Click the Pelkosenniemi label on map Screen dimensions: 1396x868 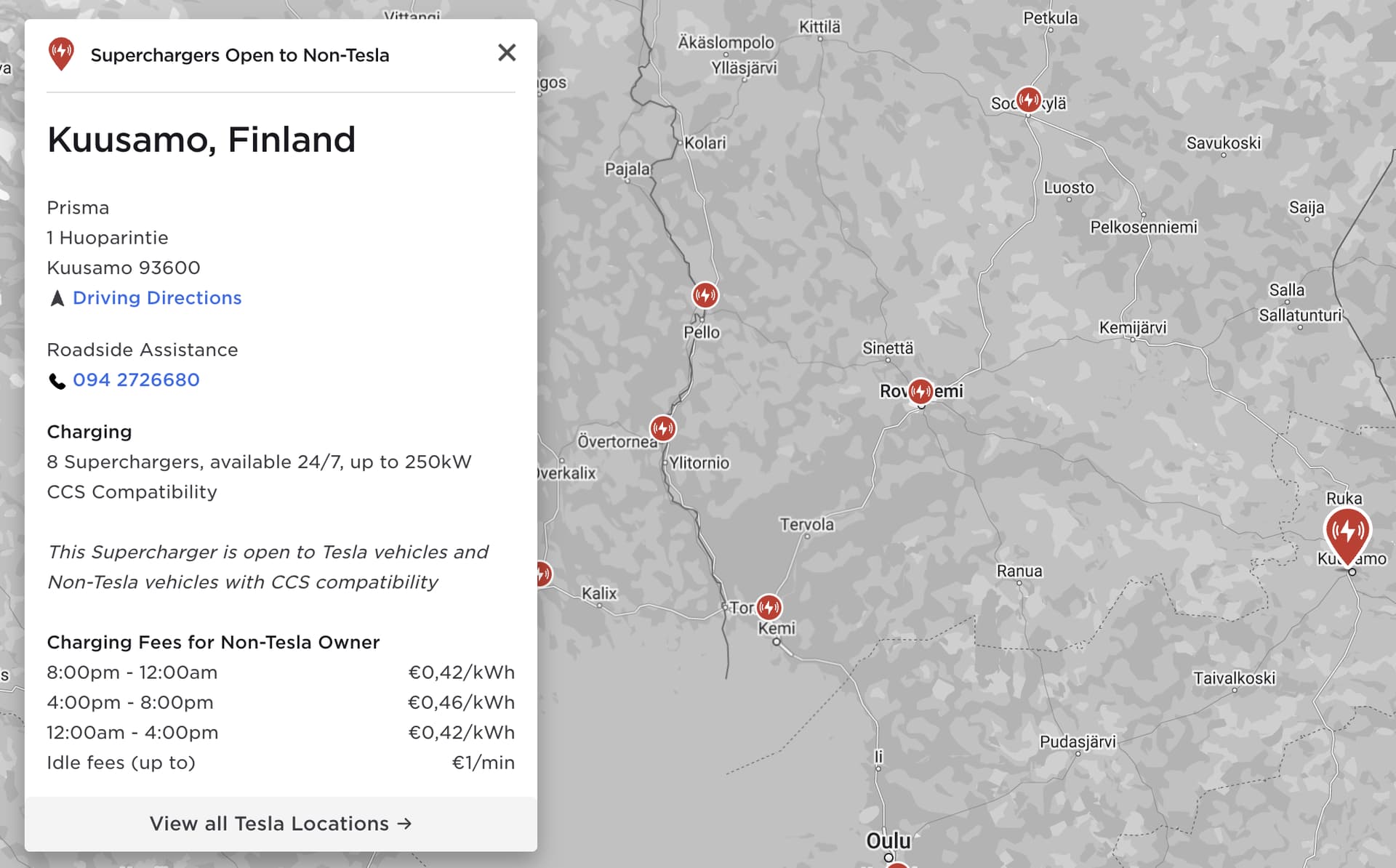(x=1144, y=228)
